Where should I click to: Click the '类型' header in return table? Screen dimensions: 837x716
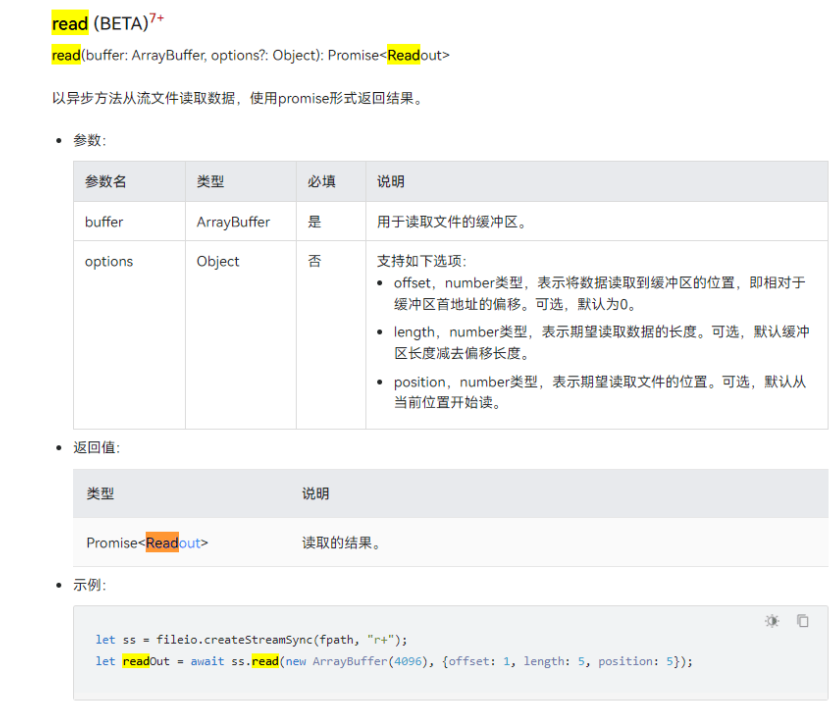point(100,493)
